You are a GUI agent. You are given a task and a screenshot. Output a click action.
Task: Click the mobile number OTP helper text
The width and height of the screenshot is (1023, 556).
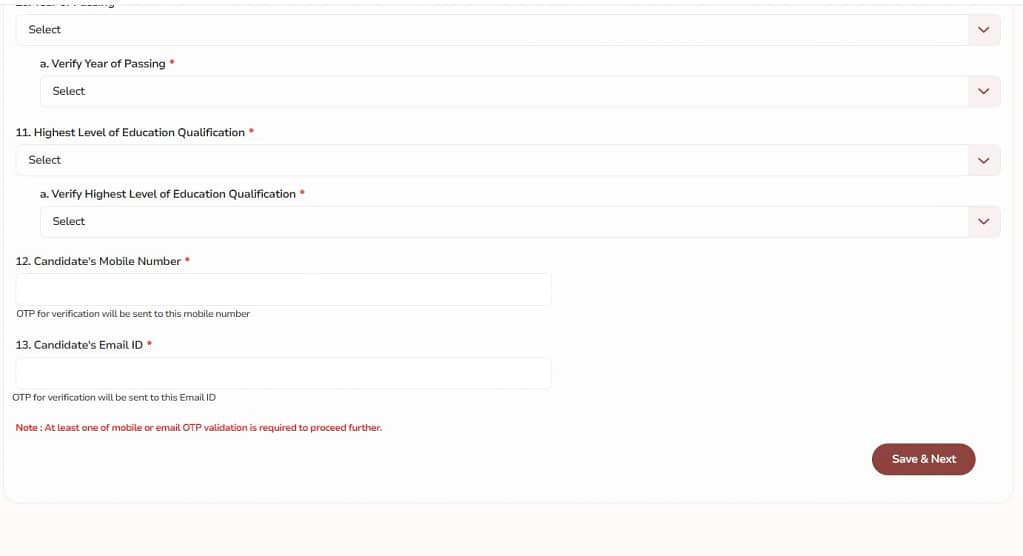point(133,314)
